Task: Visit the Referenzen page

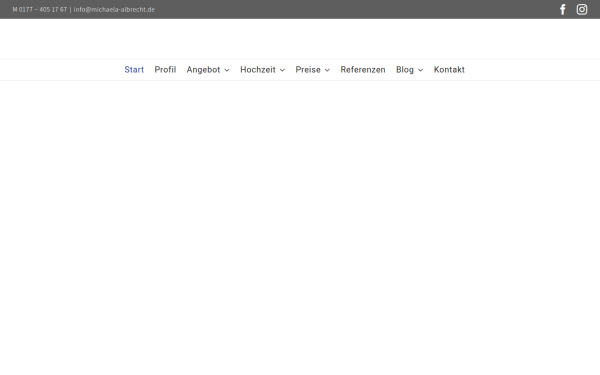Action: click(x=363, y=70)
